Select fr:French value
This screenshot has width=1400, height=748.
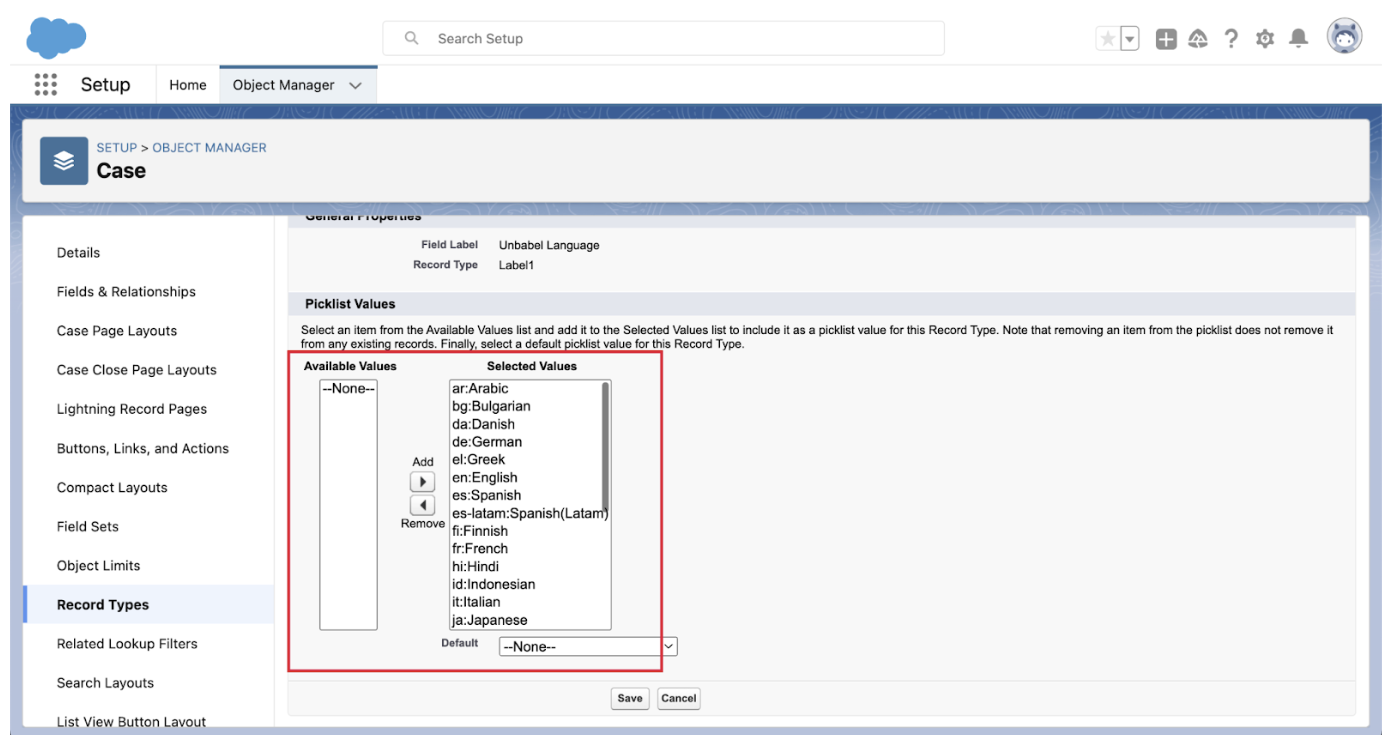pos(480,549)
